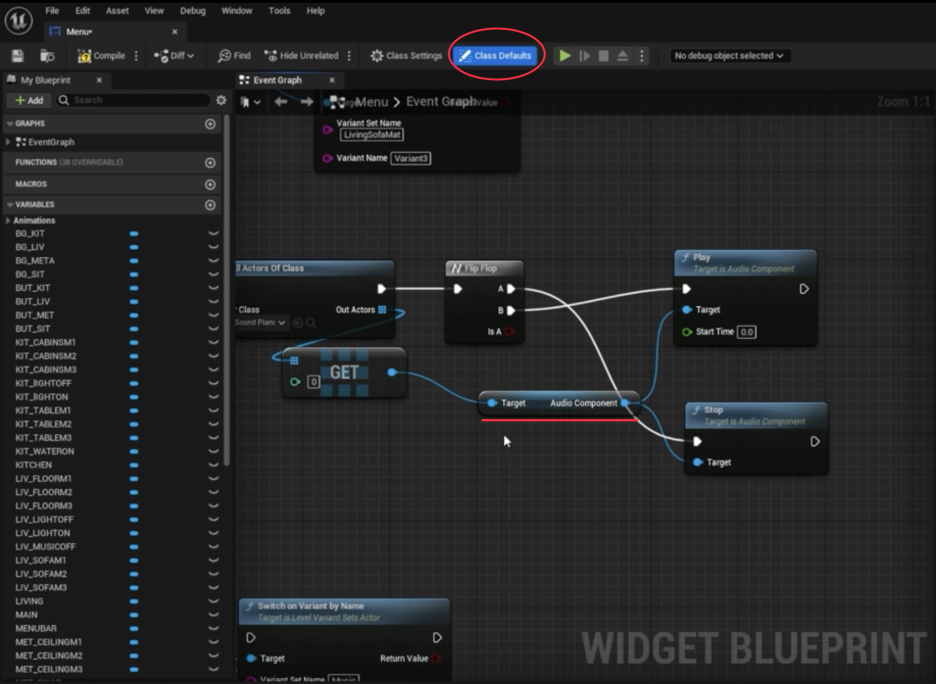Open the debug object selector
The width and height of the screenshot is (936, 684).
pos(728,56)
